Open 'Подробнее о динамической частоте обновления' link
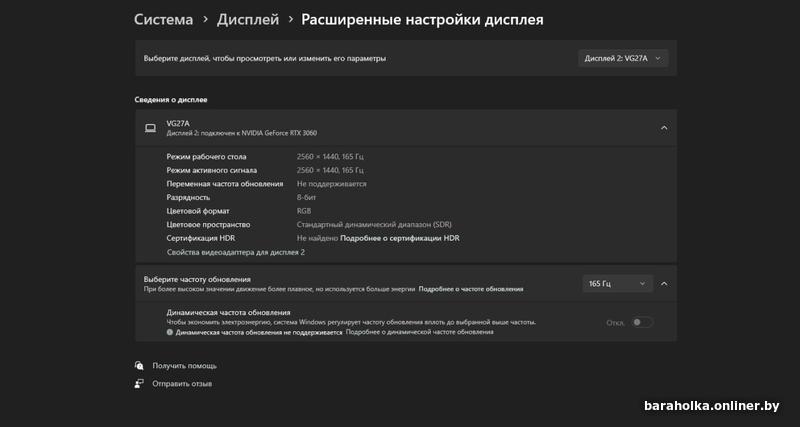Viewport: 800px width, 427px height. pos(419,332)
